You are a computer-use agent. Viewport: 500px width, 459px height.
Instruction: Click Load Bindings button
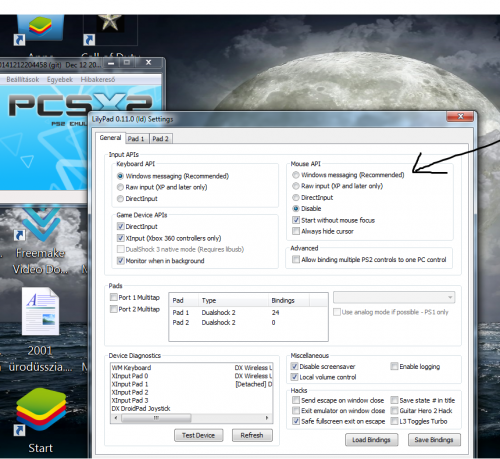[x=371, y=440]
